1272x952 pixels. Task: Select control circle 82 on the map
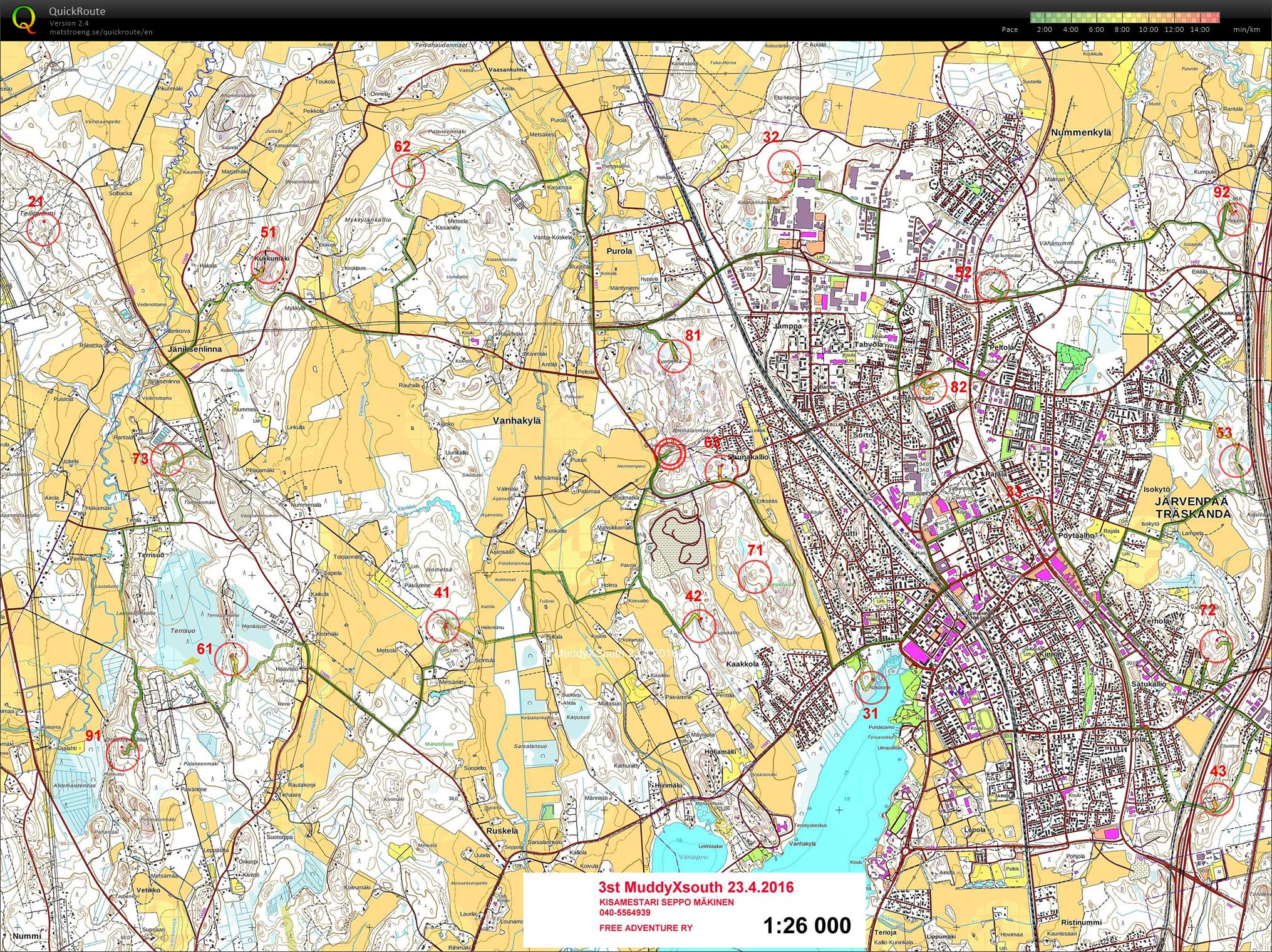(931, 387)
